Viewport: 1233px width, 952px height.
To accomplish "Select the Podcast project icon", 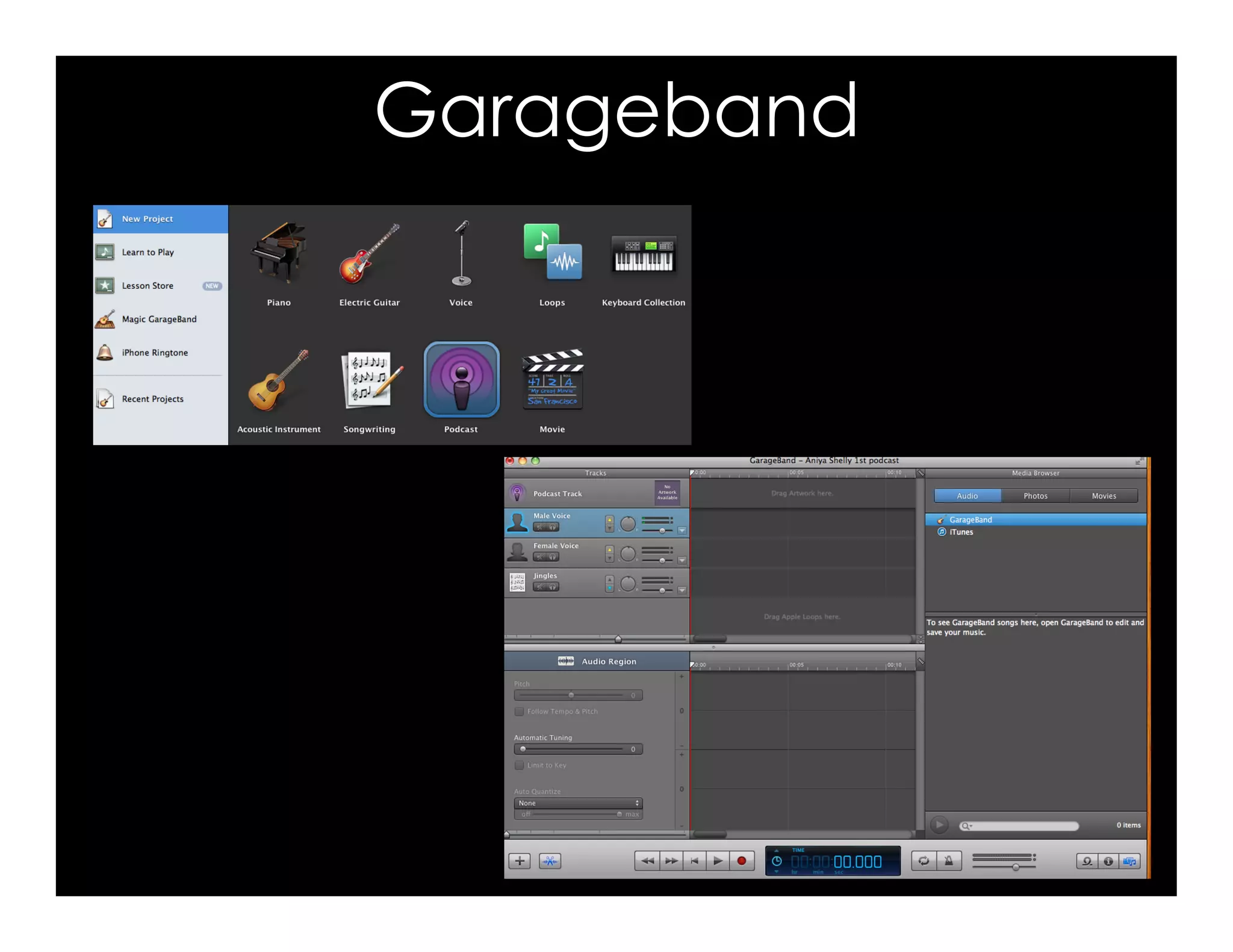I will (x=461, y=380).
